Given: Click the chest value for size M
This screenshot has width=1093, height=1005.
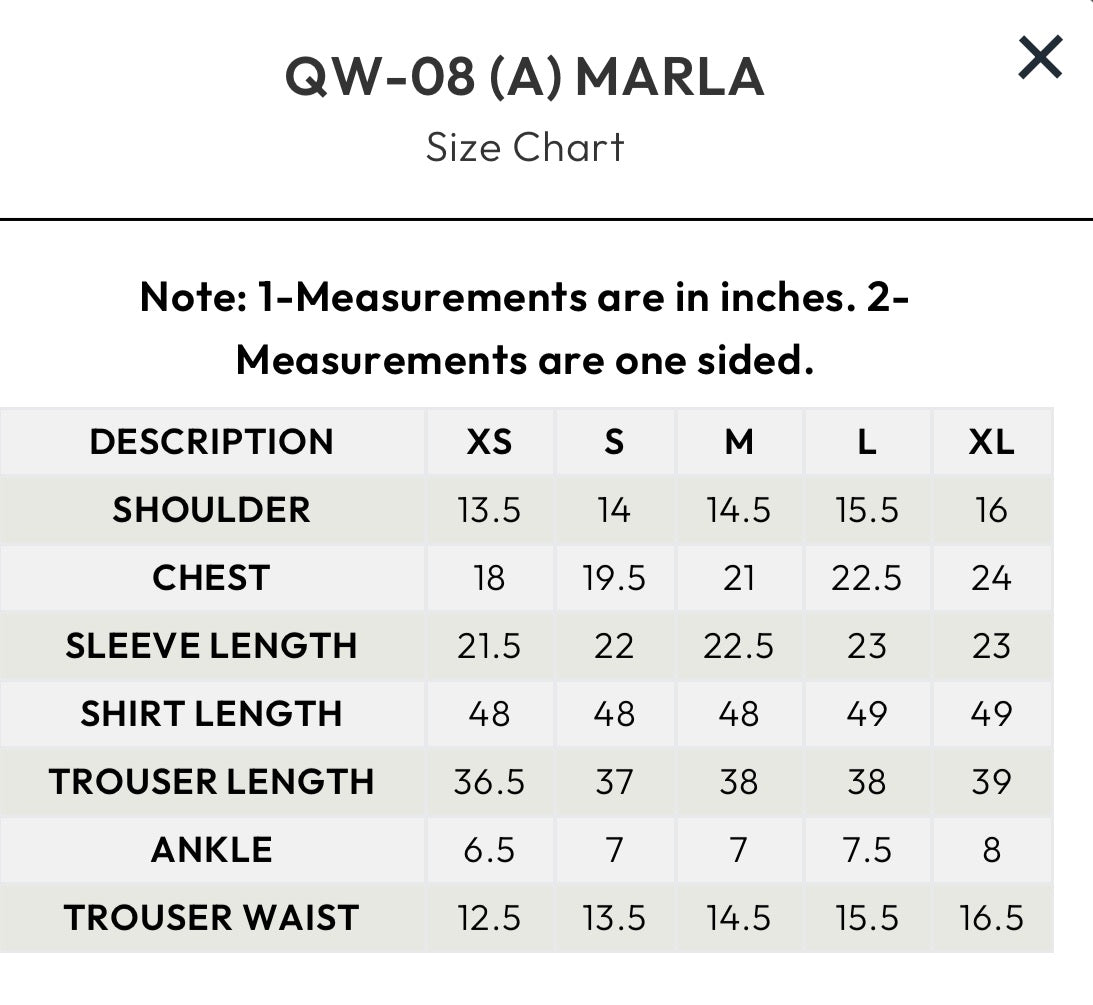Looking at the screenshot, I should [739, 578].
